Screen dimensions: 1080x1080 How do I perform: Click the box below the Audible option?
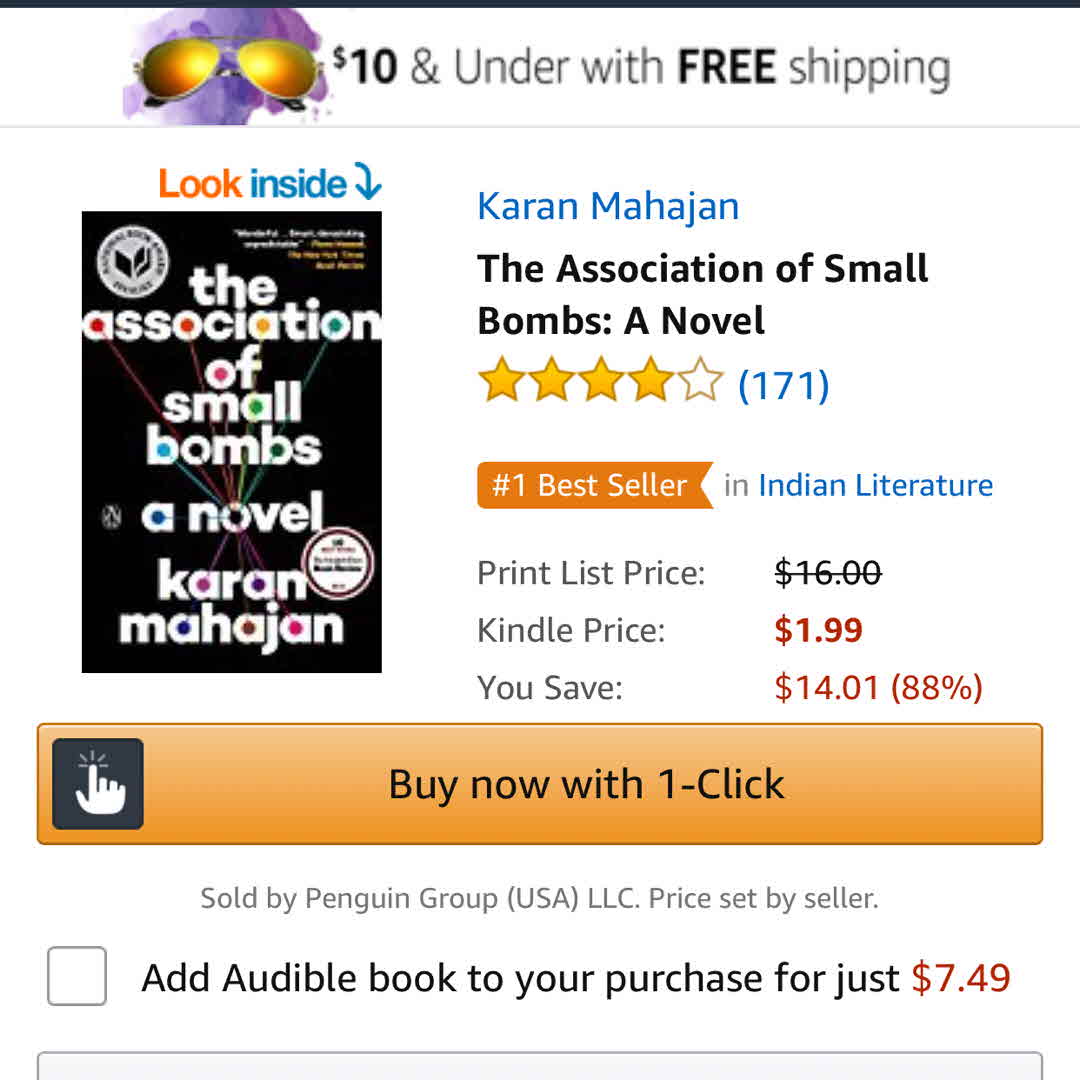point(540,1066)
